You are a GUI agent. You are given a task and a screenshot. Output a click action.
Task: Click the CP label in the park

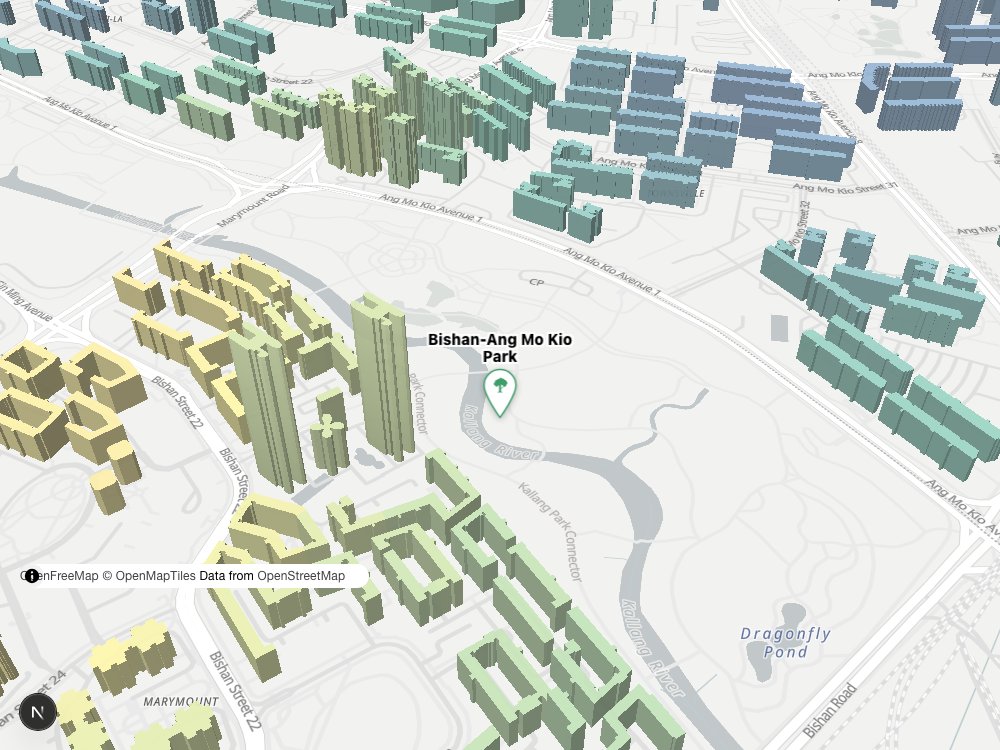click(536, 281)
